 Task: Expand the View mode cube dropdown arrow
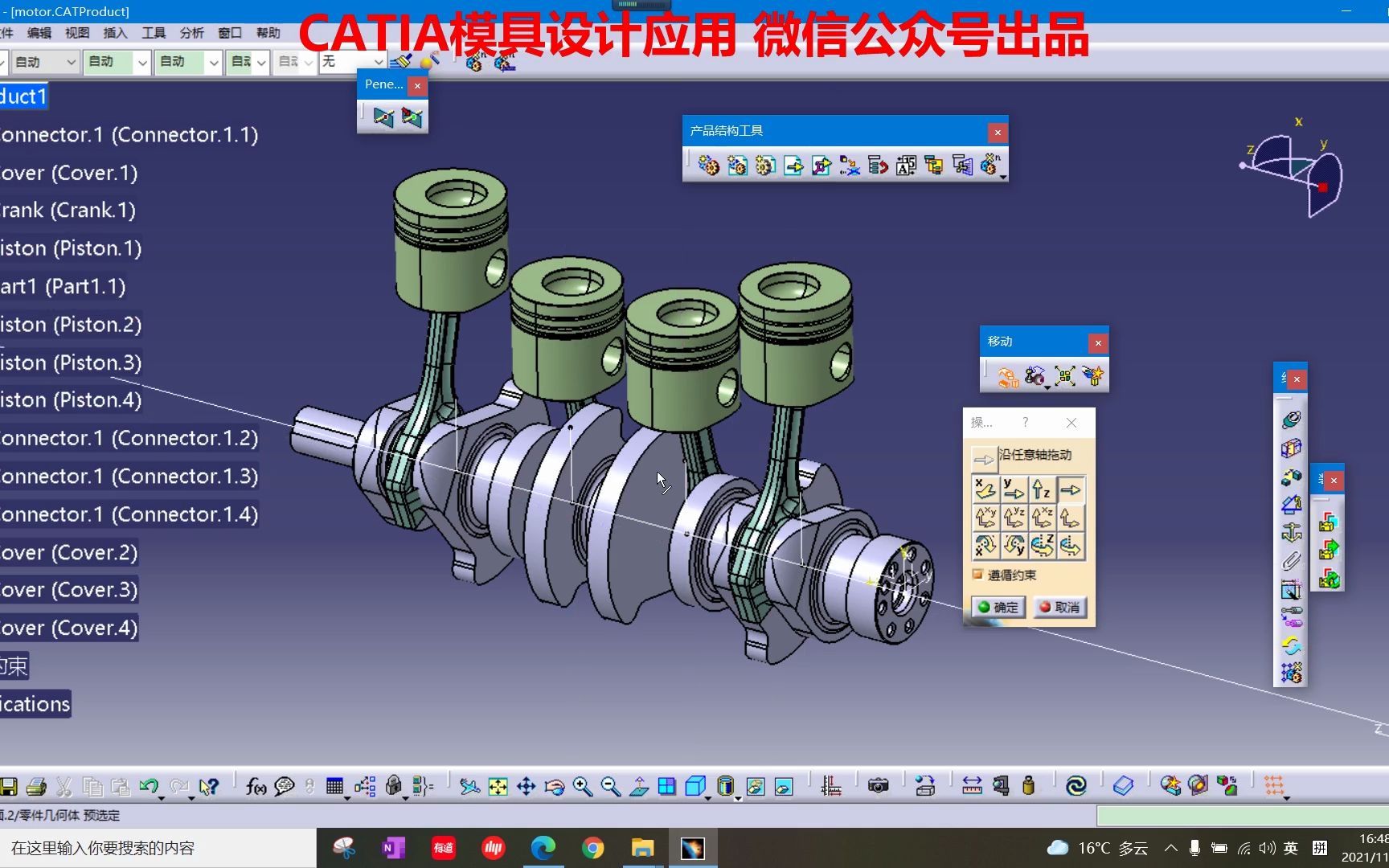[708, 798]
